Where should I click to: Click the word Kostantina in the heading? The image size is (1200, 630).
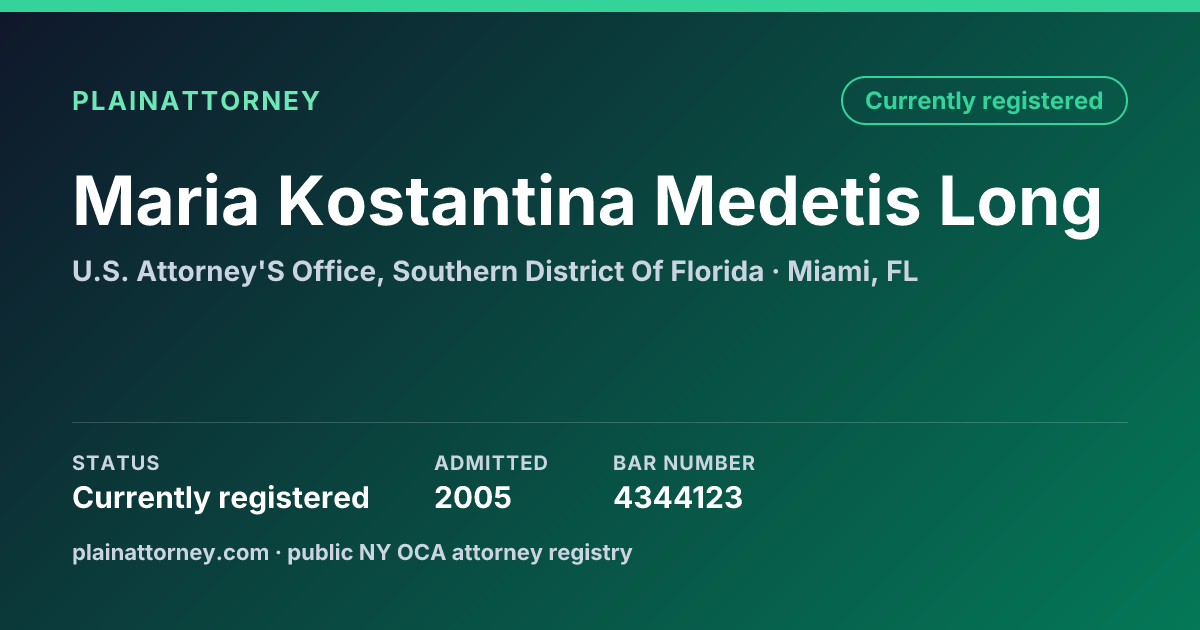pos(456,202)
